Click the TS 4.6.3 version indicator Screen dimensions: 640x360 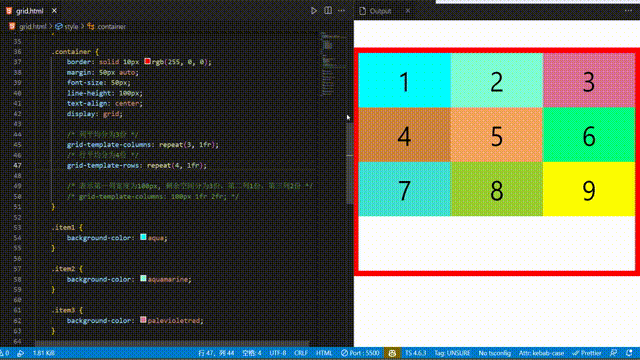click(x=416, y=353)
